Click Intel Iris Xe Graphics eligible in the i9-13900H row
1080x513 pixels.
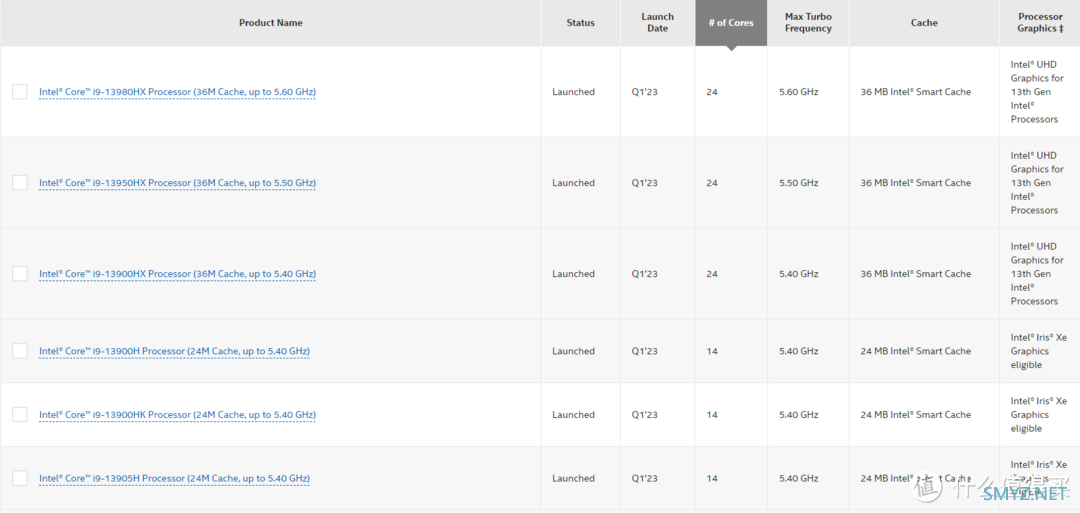pyautogui.click(x=1039, y=351)
